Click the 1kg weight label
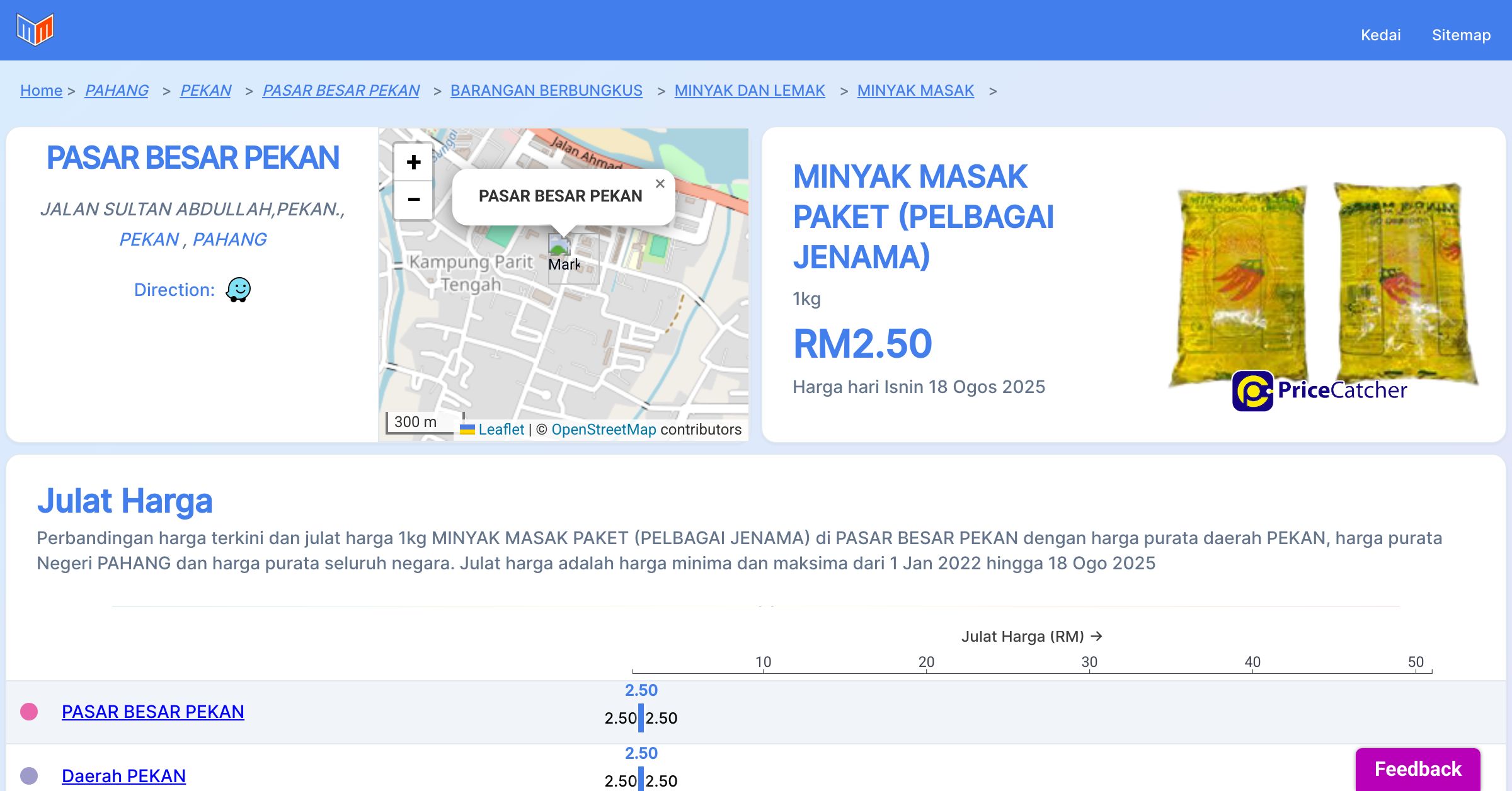 806,299
